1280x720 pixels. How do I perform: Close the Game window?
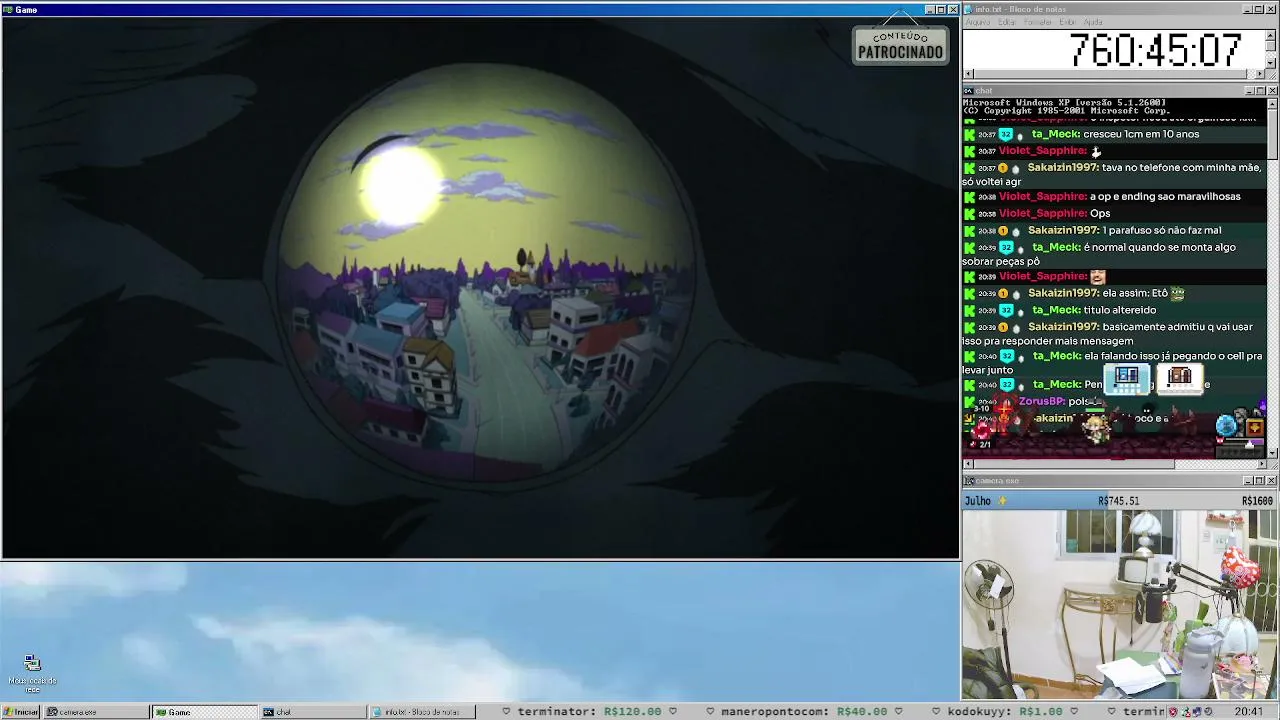(953, 10)
